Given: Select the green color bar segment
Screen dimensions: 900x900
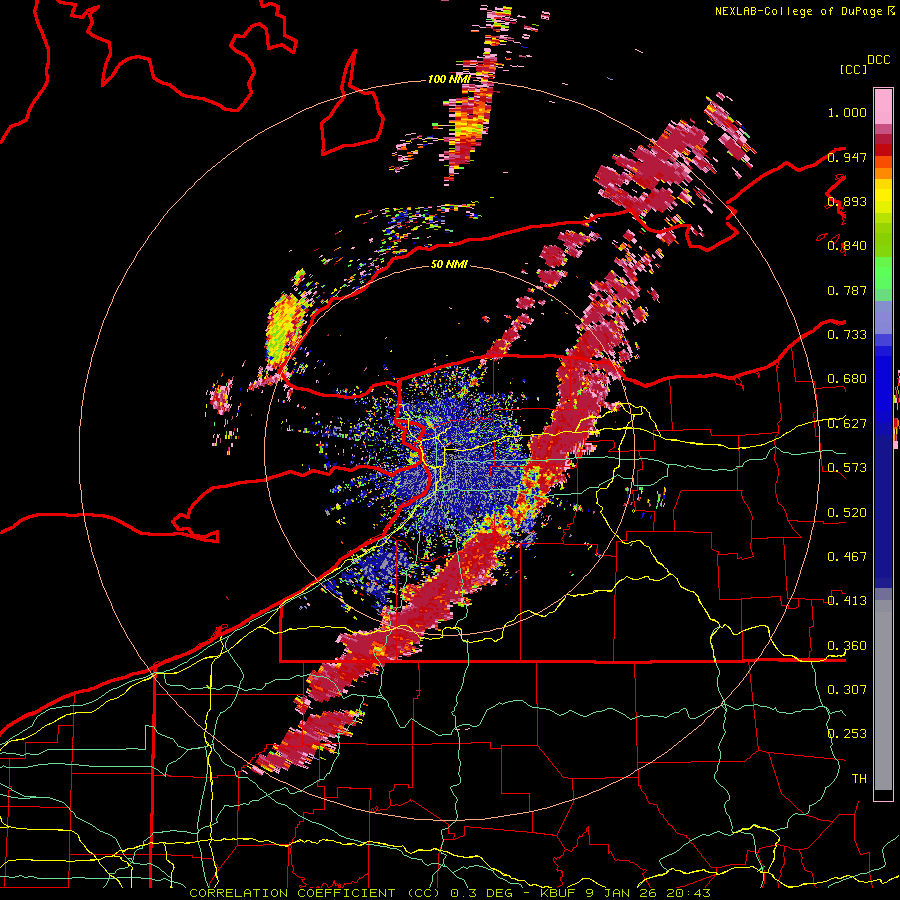Looking at the screenshot, I should (x=883, y=273).
